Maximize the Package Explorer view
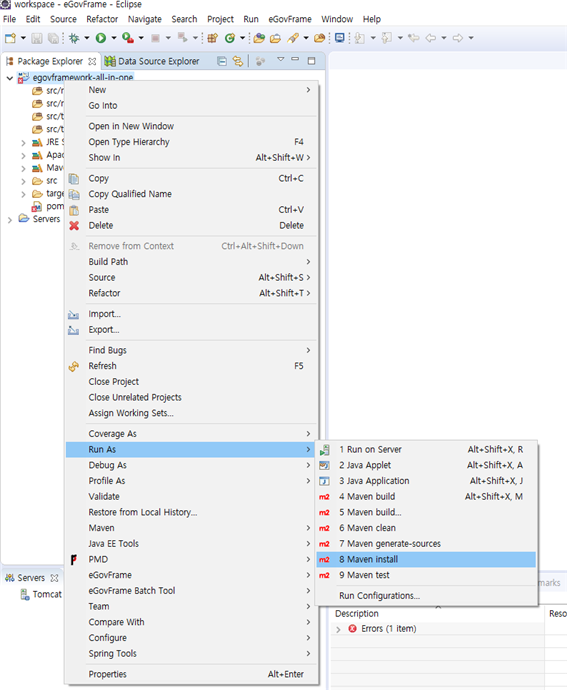The image size is (567, 690). point(311,61)
